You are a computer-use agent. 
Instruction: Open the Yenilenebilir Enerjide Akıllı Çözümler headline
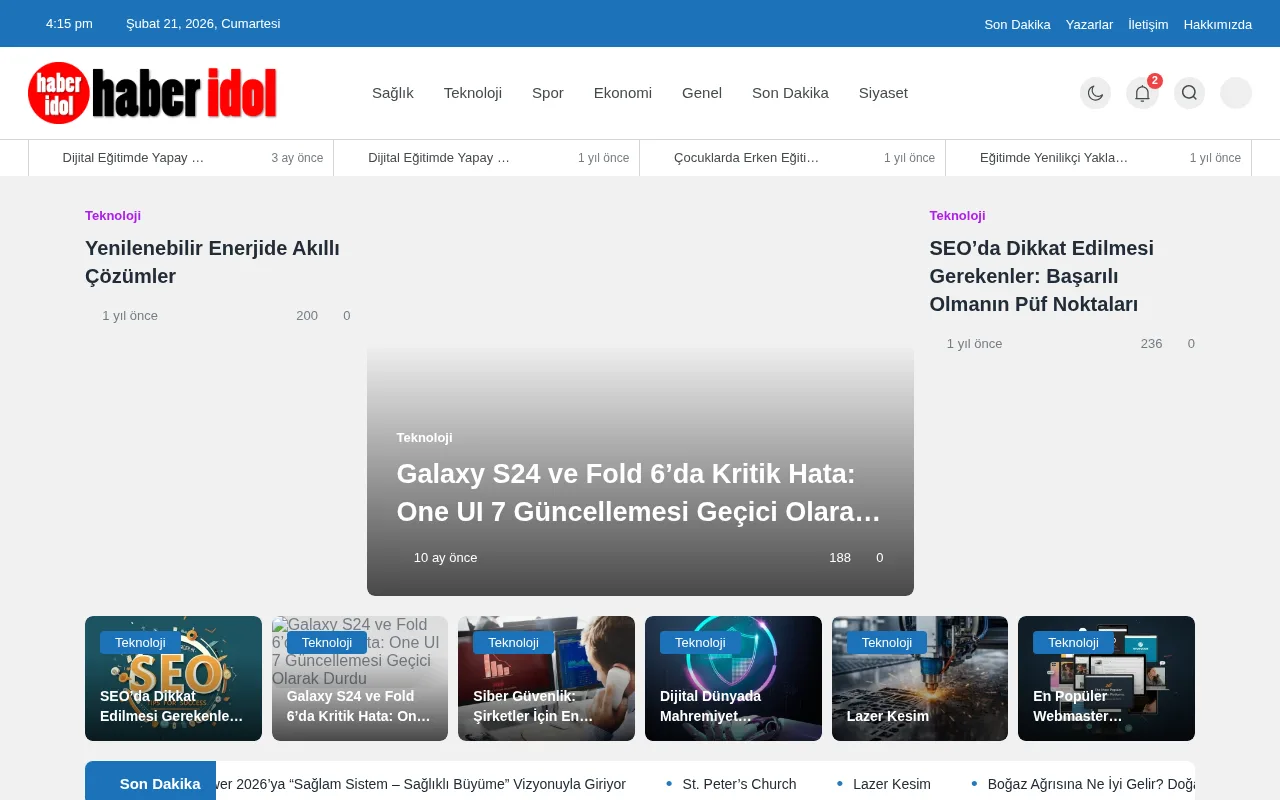coord(211,262)
